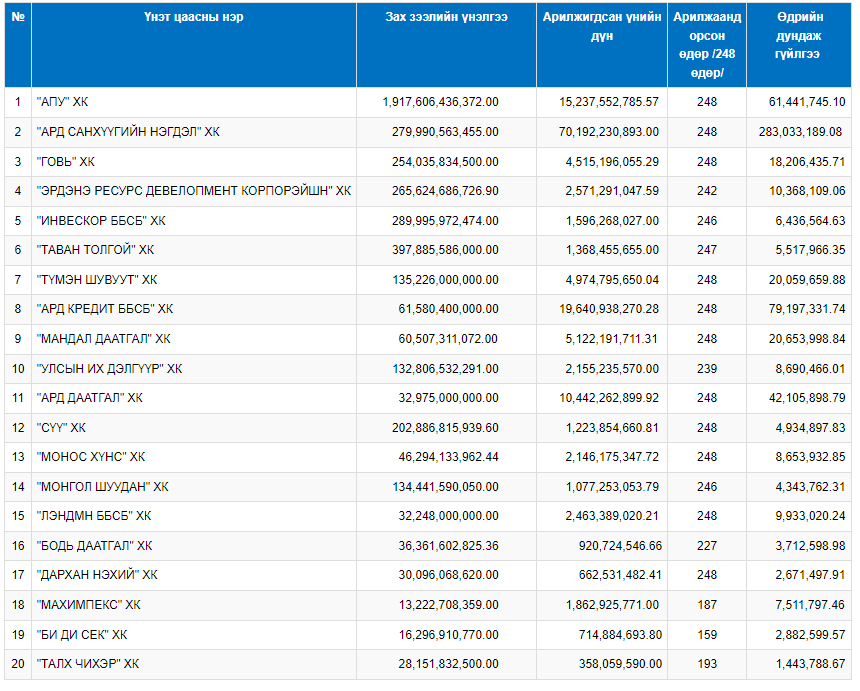Select the "АРД САНХҮҮГИЙН НЭГДЭЛ" ХК row name
The width and height of the screenshot is (860, 691).
[127, 132]
